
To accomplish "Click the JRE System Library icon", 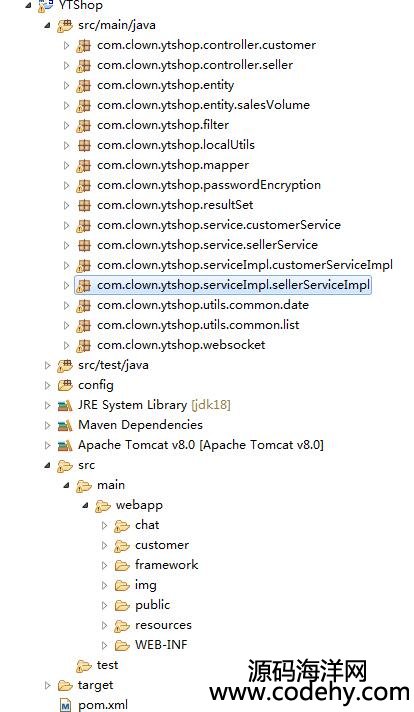I will click(x=64, y=405).
